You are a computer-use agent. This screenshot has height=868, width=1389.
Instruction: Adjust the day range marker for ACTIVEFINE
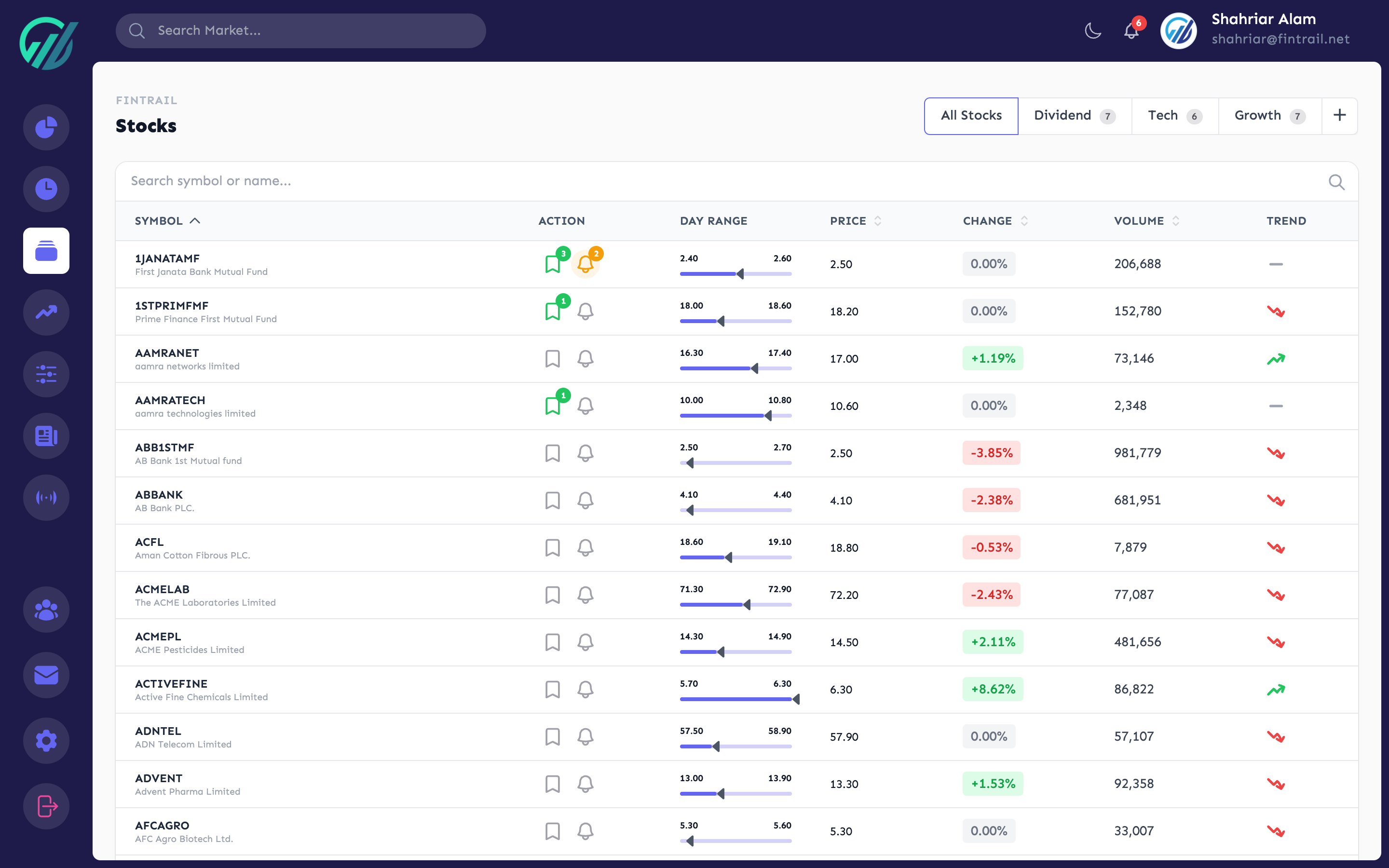(797, 699)
